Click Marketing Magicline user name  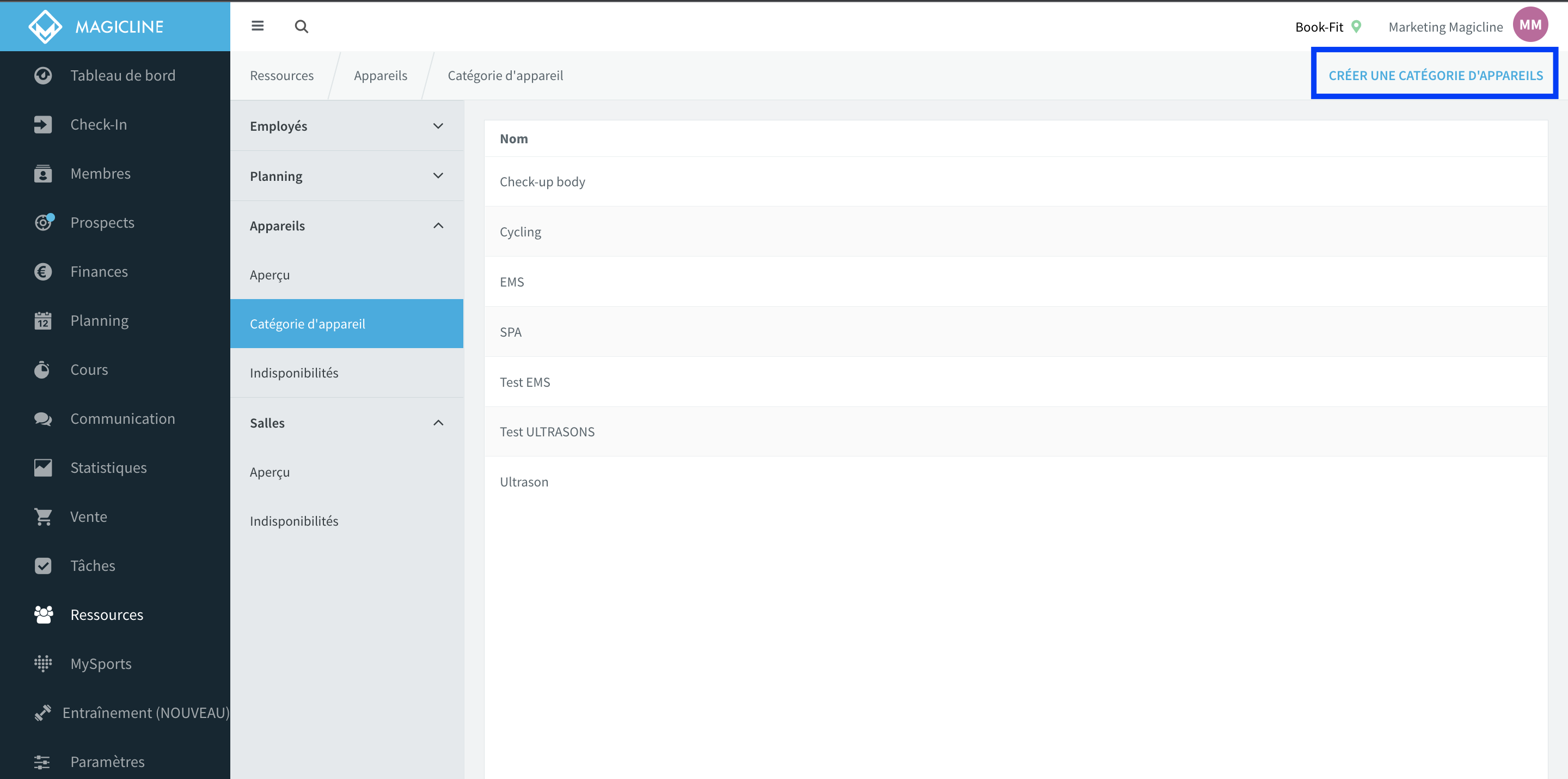pos(1445,27)
